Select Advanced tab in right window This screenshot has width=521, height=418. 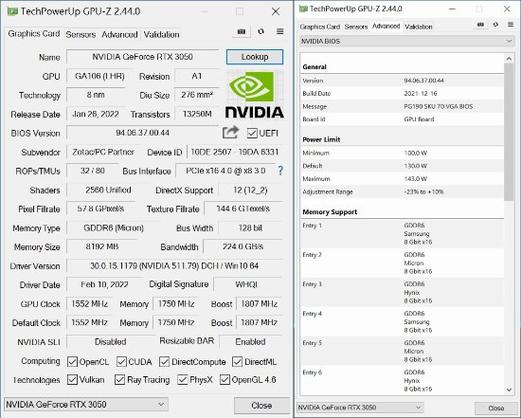point(386,26)
